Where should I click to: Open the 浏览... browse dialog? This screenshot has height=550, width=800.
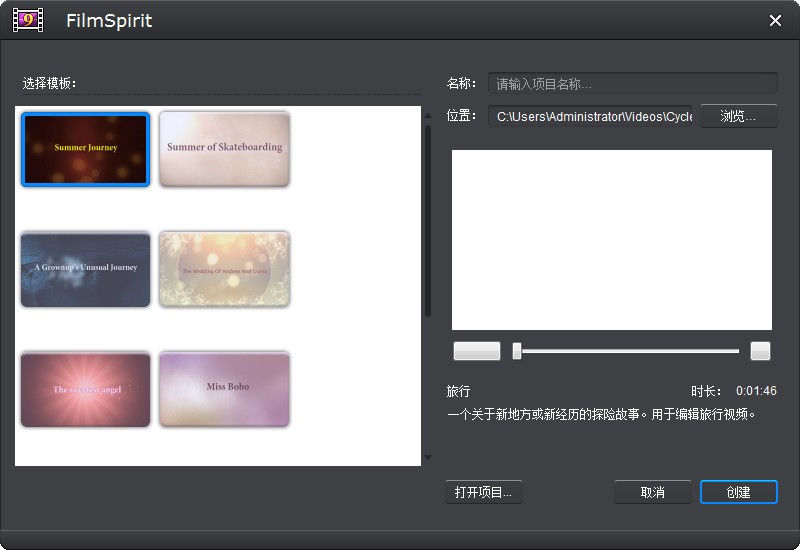(739, 116)
